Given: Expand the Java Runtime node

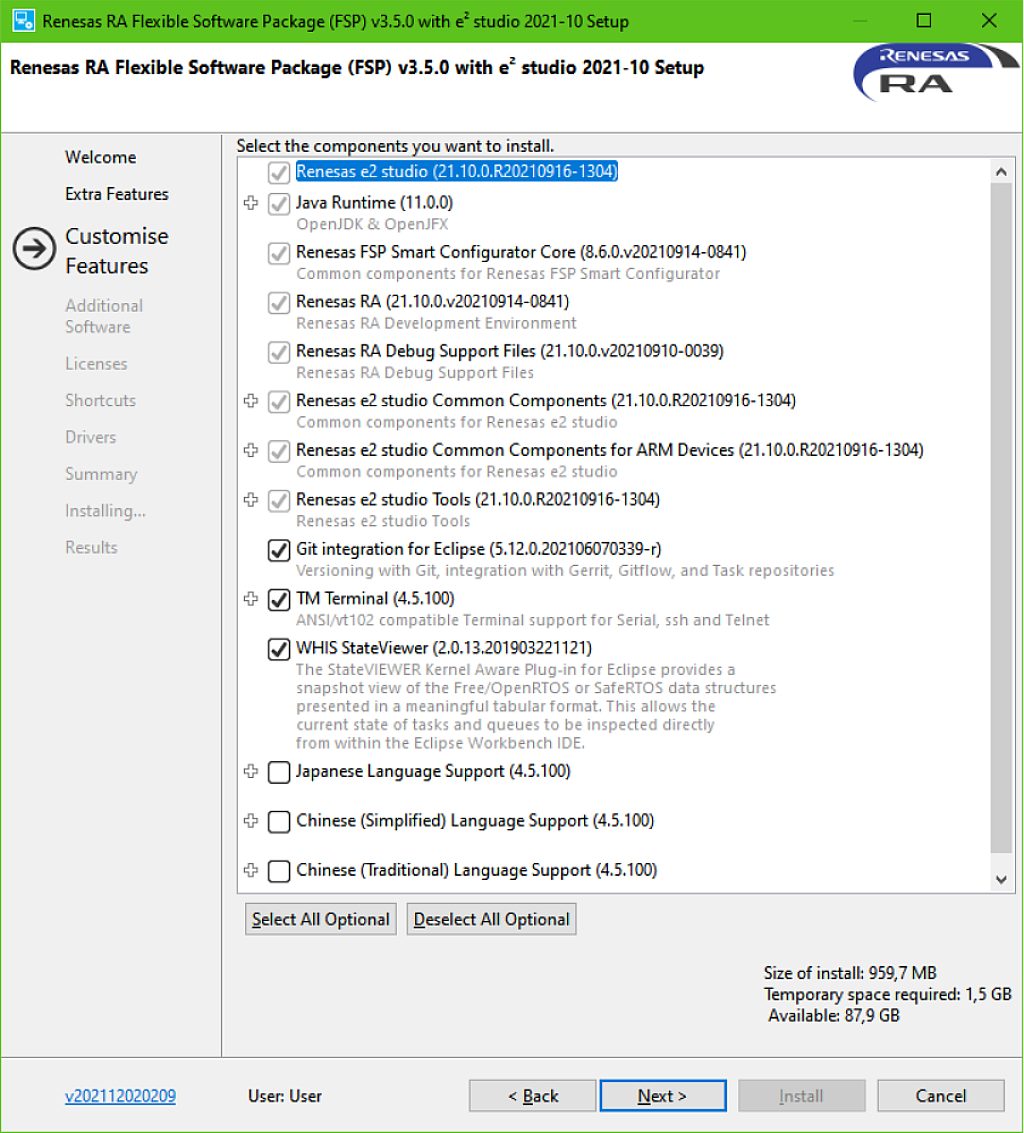Looking at the screenshot, I should (x=251, y=203).
